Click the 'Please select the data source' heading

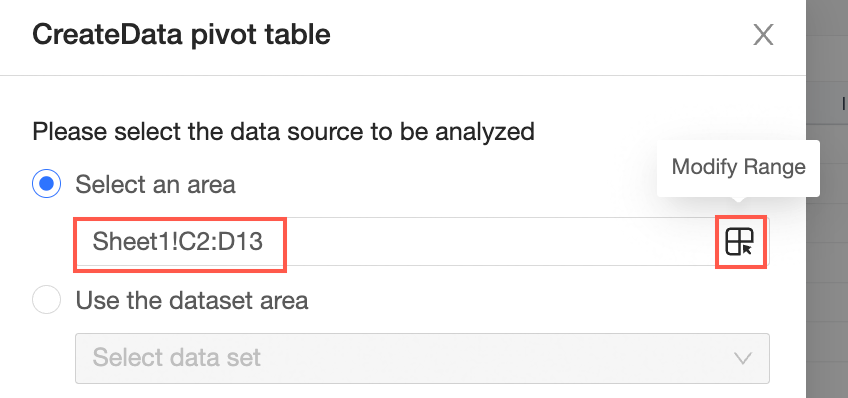pyautogui.click(x=283, y=131)
